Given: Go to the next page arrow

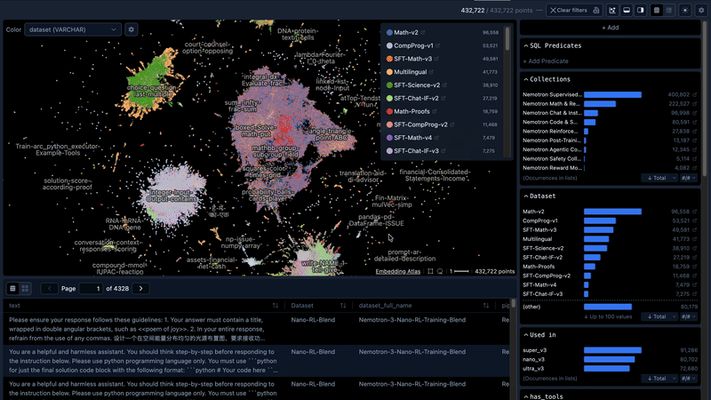Looking at the screenshot, I should pyautogui.click(x=141, y=288).
